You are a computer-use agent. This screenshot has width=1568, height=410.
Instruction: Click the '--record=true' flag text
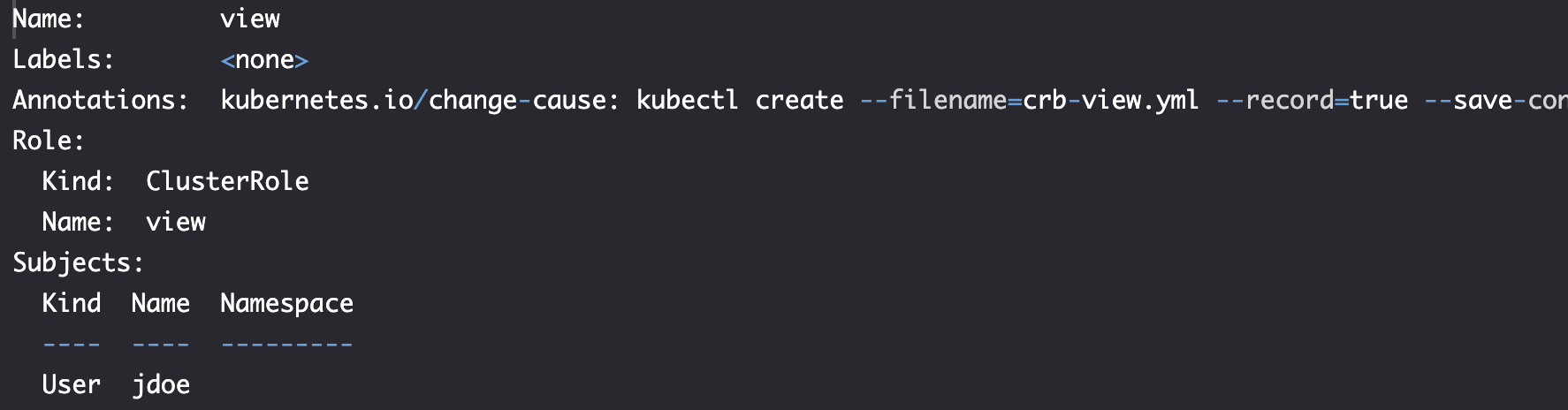tap(1313, 100)
